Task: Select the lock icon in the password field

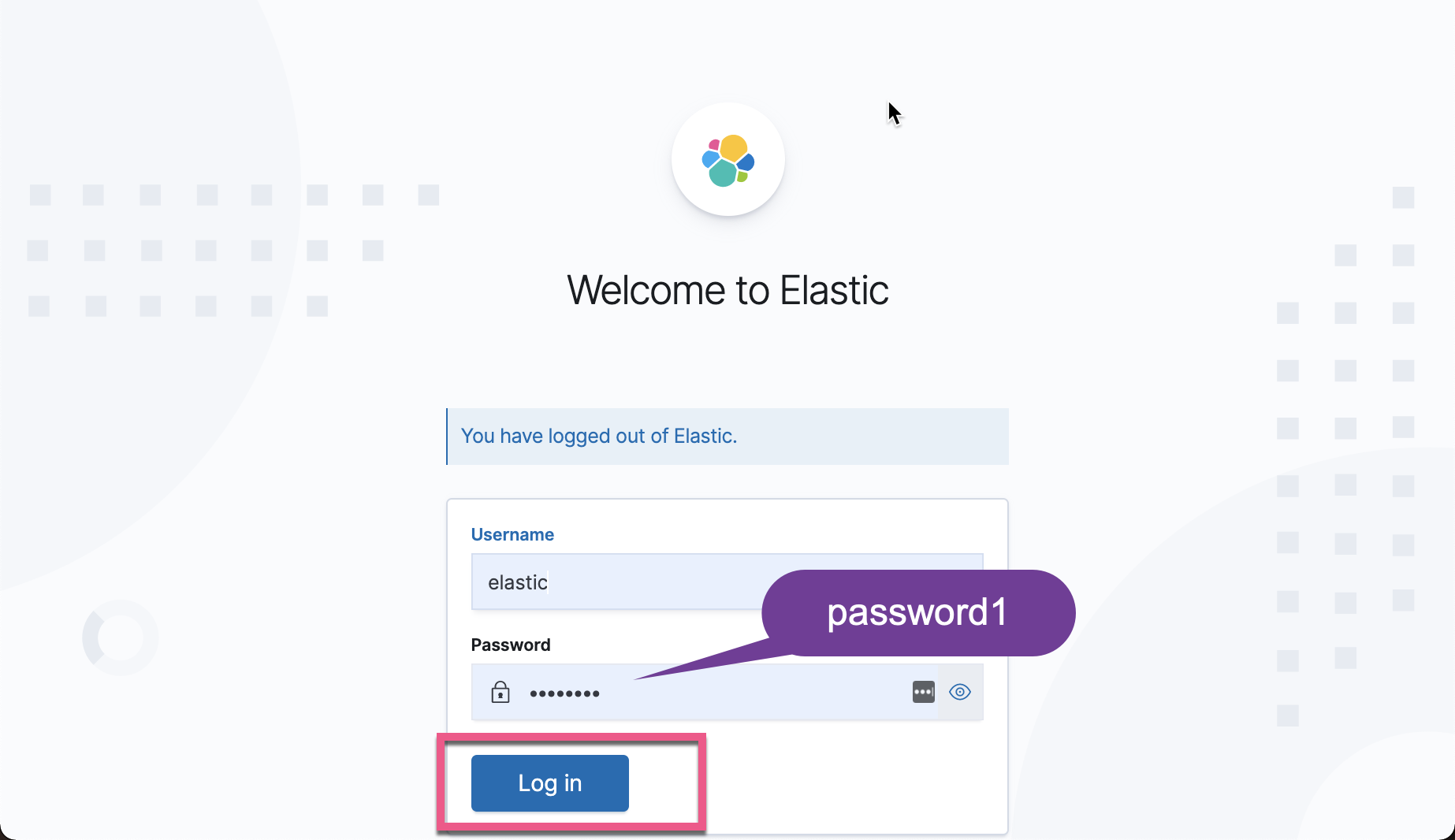Action: pyautogui.click(x=500, y=693)
